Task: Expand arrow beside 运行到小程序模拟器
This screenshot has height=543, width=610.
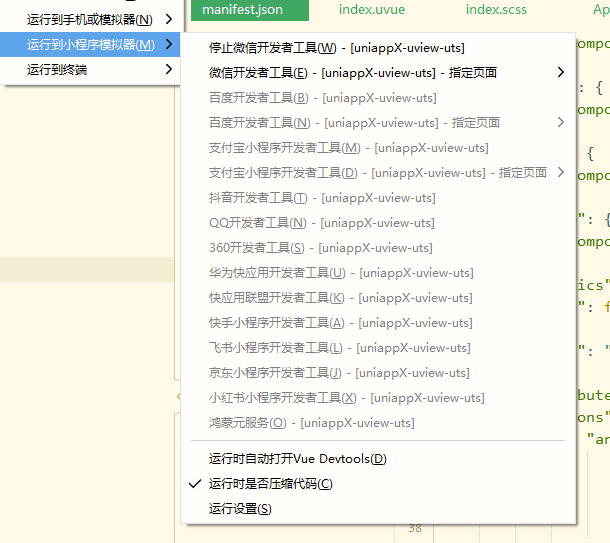Action: 168,45
